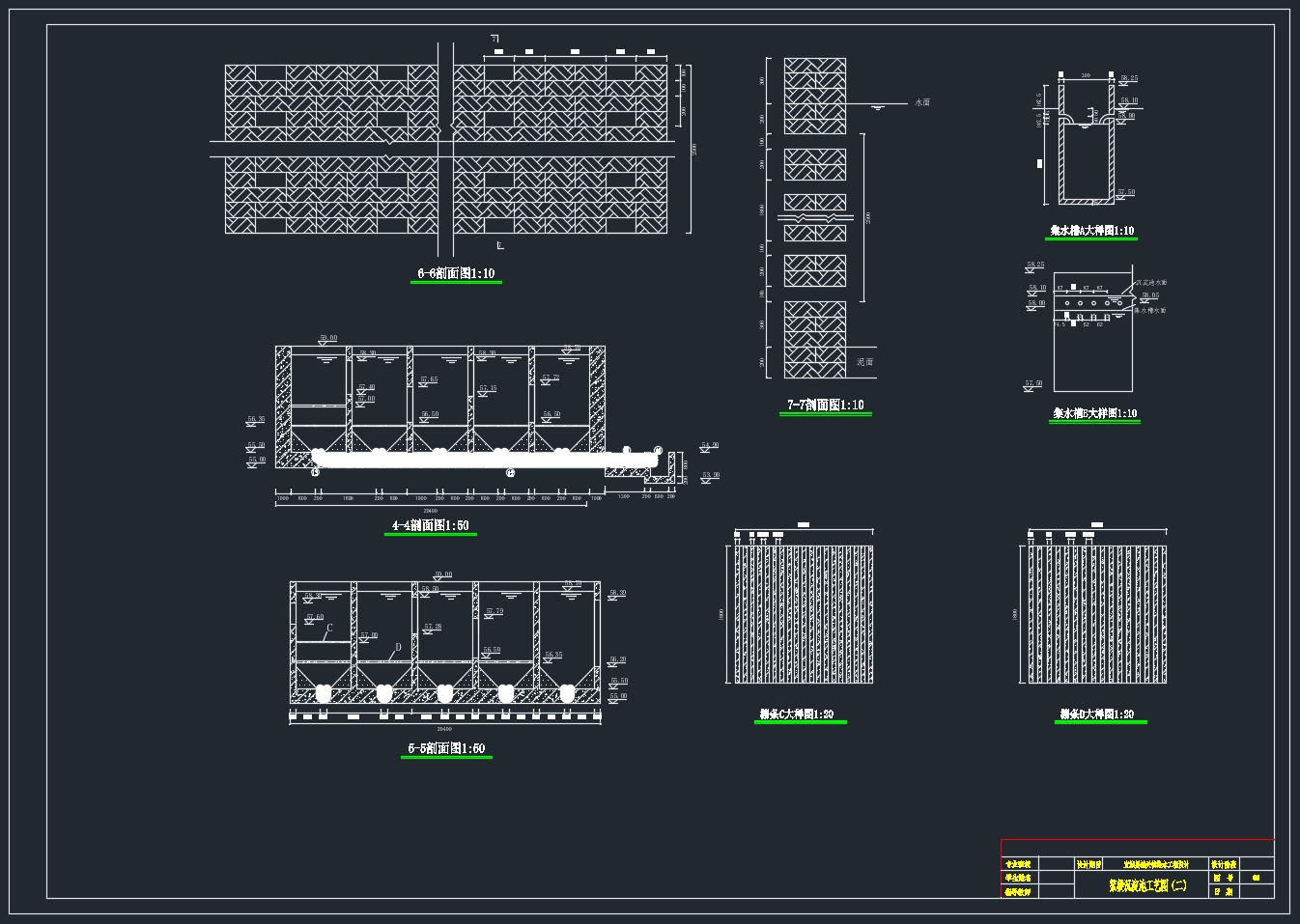
Task: Click the 6-6剖面图1:10 drawing title
Action: (456, 274)
